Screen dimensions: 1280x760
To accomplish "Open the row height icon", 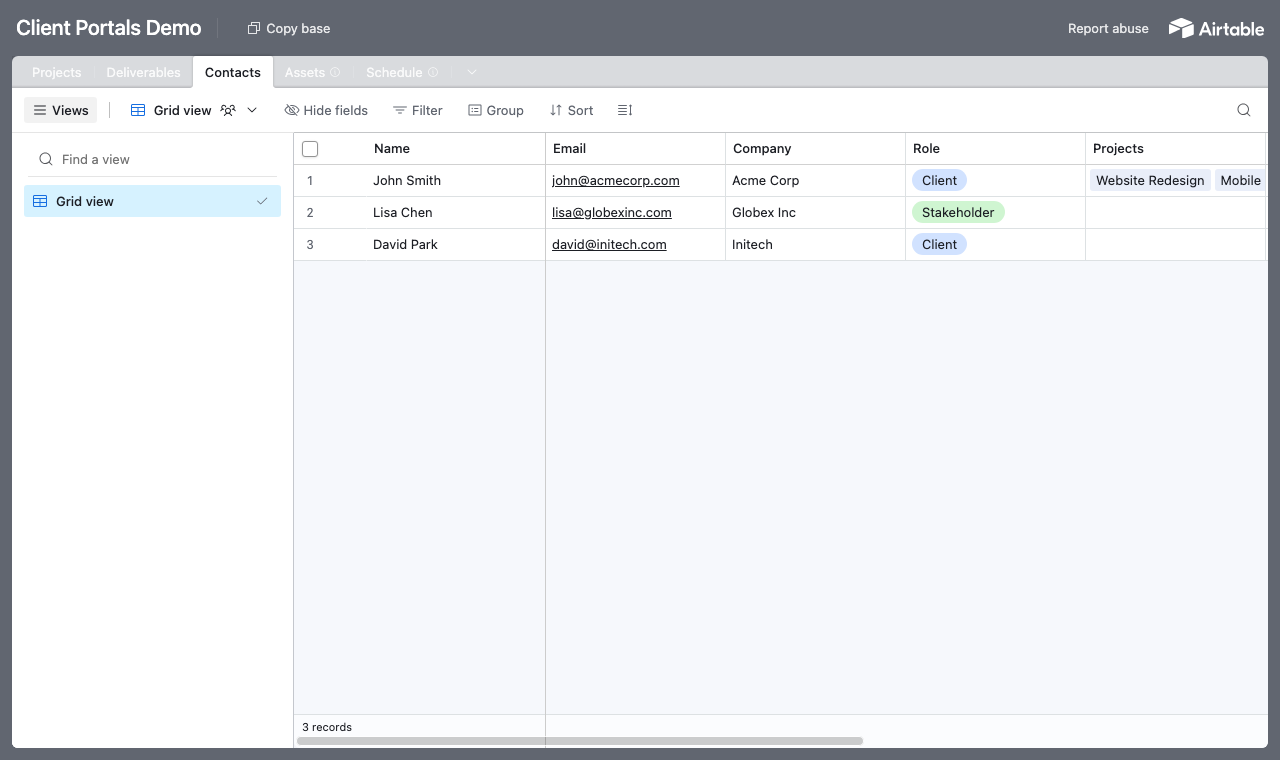I will coord(625,110).
